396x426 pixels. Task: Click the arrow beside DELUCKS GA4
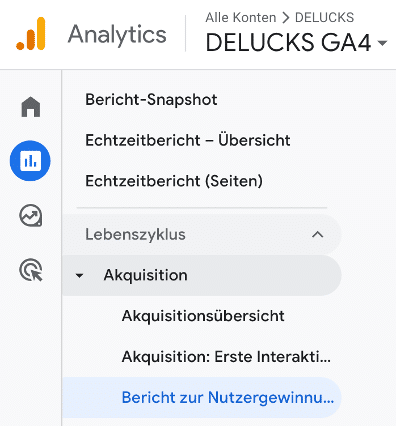(382, 43)
